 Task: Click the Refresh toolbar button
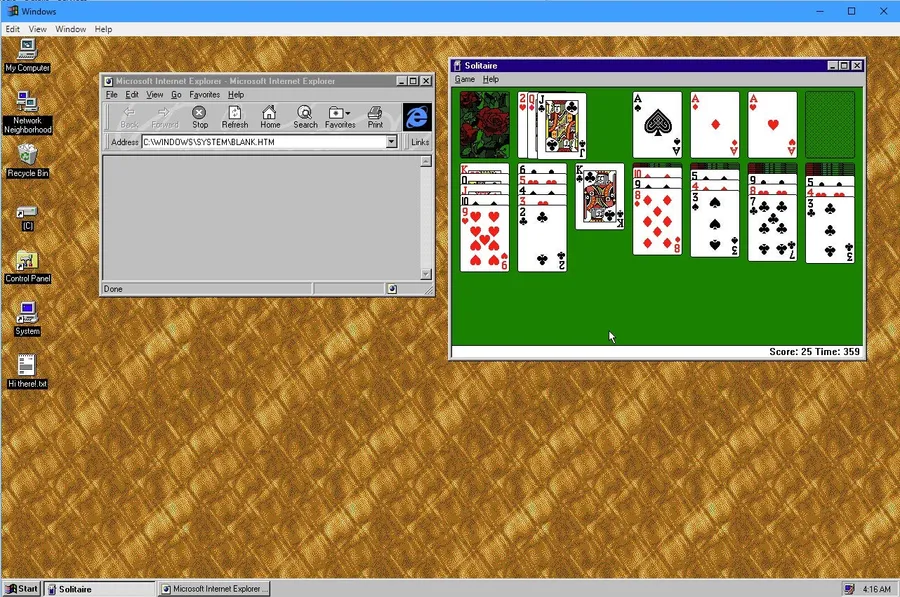(235, 117)
